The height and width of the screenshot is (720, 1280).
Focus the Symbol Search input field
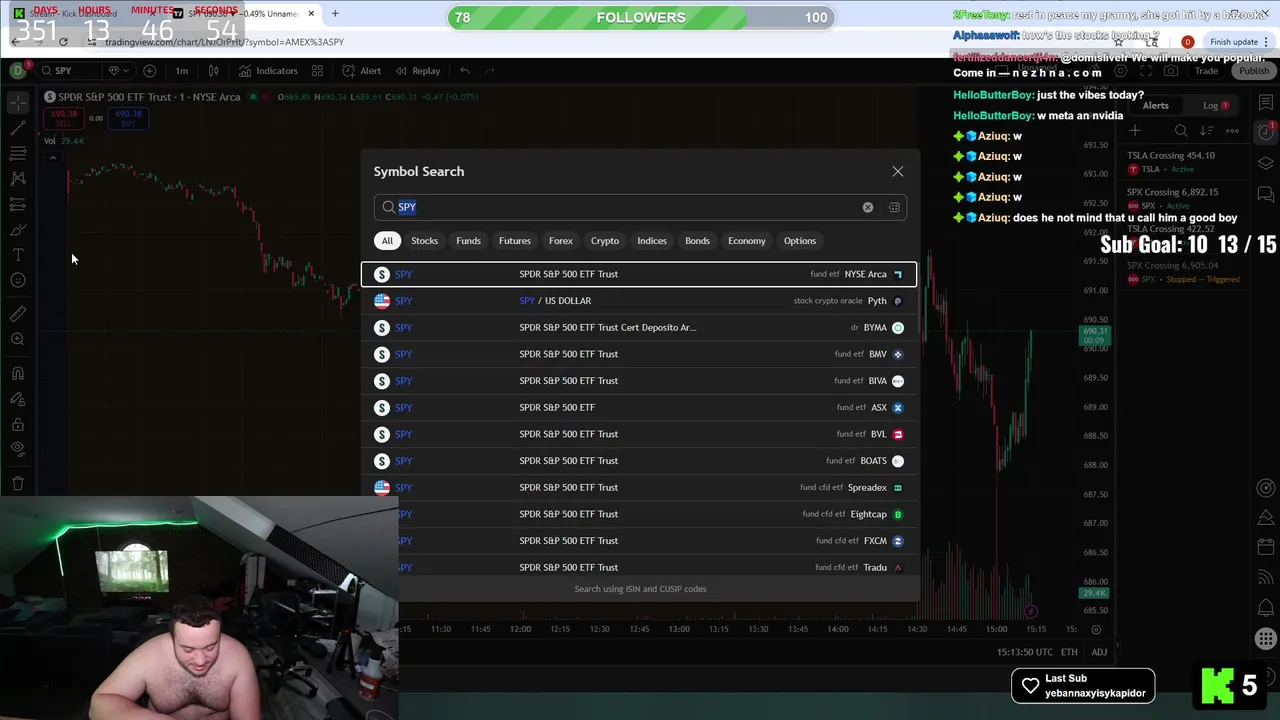coord(640,207)
